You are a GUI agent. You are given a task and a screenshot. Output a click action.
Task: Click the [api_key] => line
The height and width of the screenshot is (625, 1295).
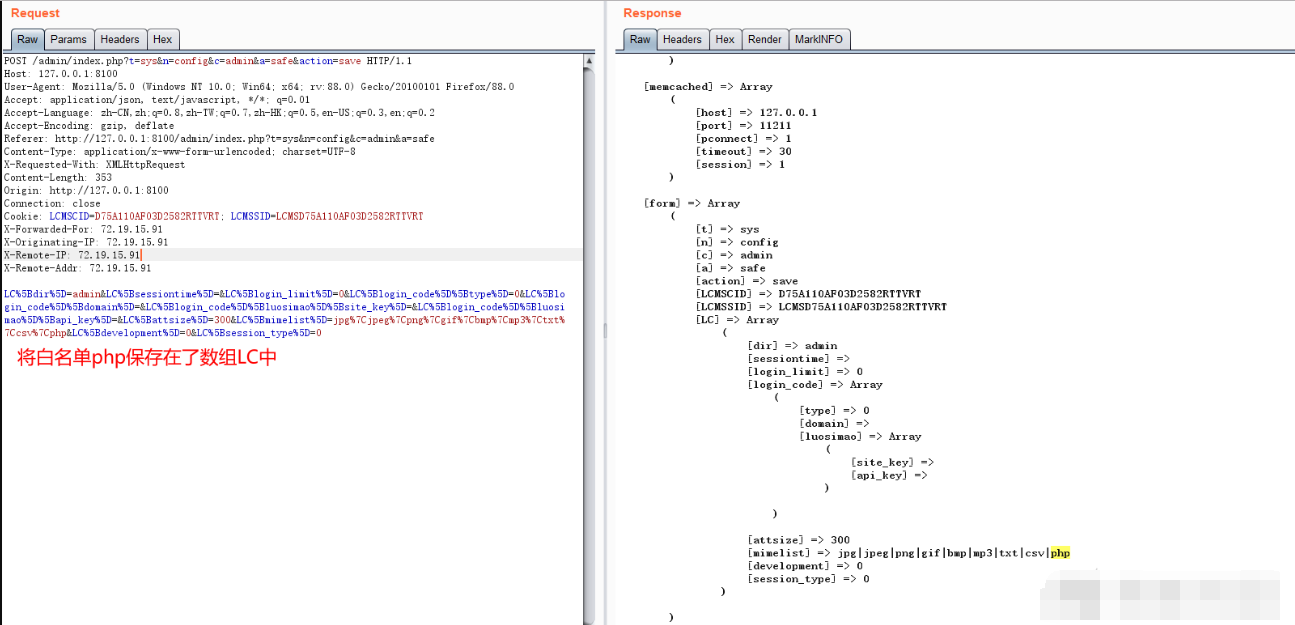coord(889,477)
